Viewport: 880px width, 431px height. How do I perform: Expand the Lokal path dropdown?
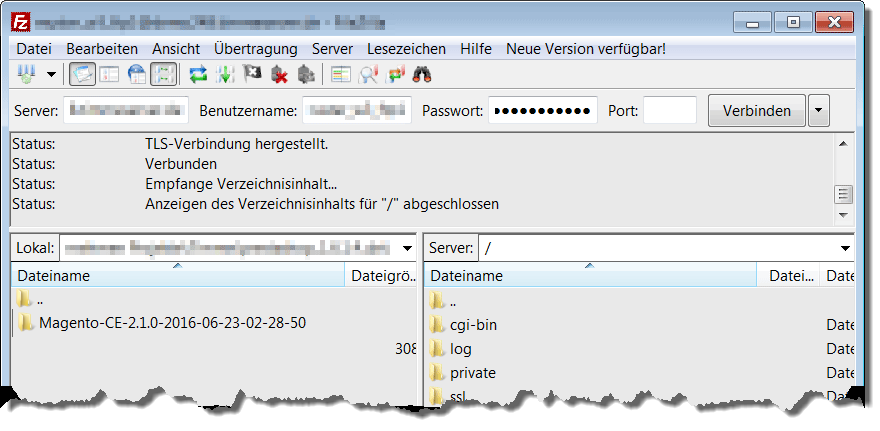[x=406, y=248]
